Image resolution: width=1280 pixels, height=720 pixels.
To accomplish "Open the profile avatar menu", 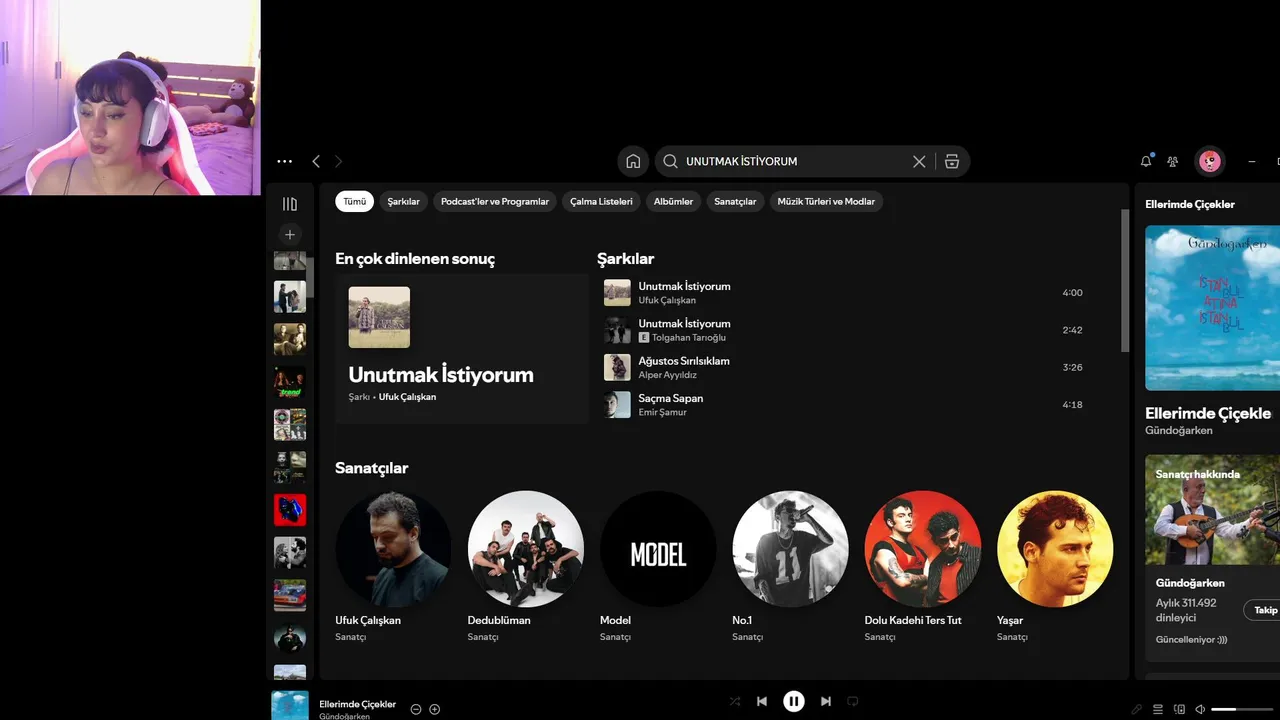I will (1210, 161).
